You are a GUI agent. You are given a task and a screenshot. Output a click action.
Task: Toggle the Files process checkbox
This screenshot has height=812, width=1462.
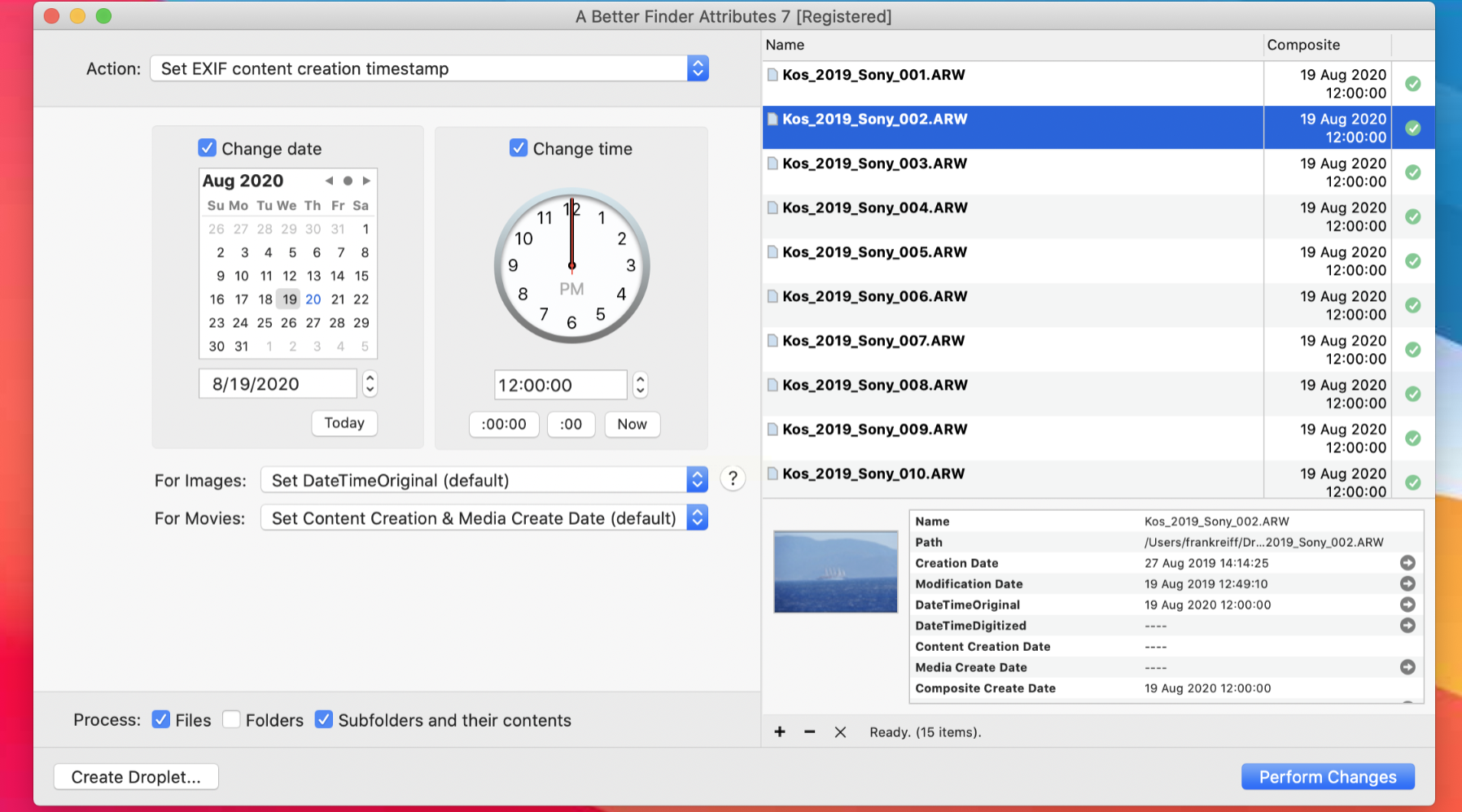pos(161,719)
